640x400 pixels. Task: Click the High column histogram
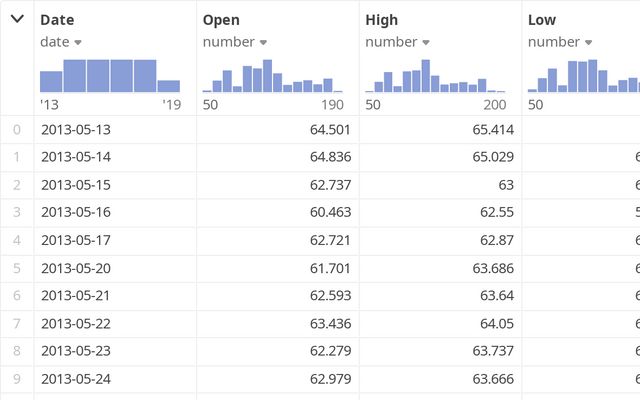(434, 75)
